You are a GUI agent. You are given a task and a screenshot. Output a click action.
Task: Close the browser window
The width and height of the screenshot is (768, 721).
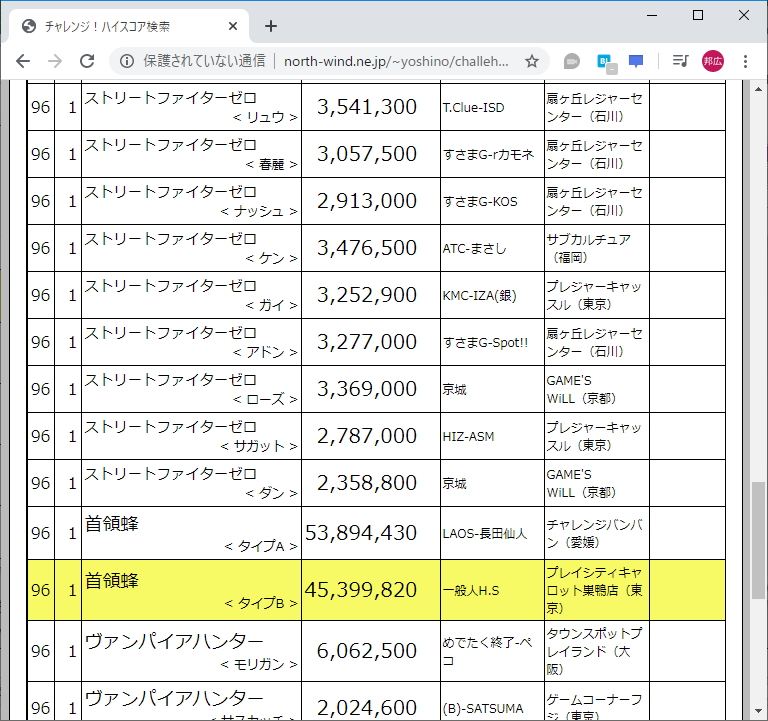click(x=744, y=15)
